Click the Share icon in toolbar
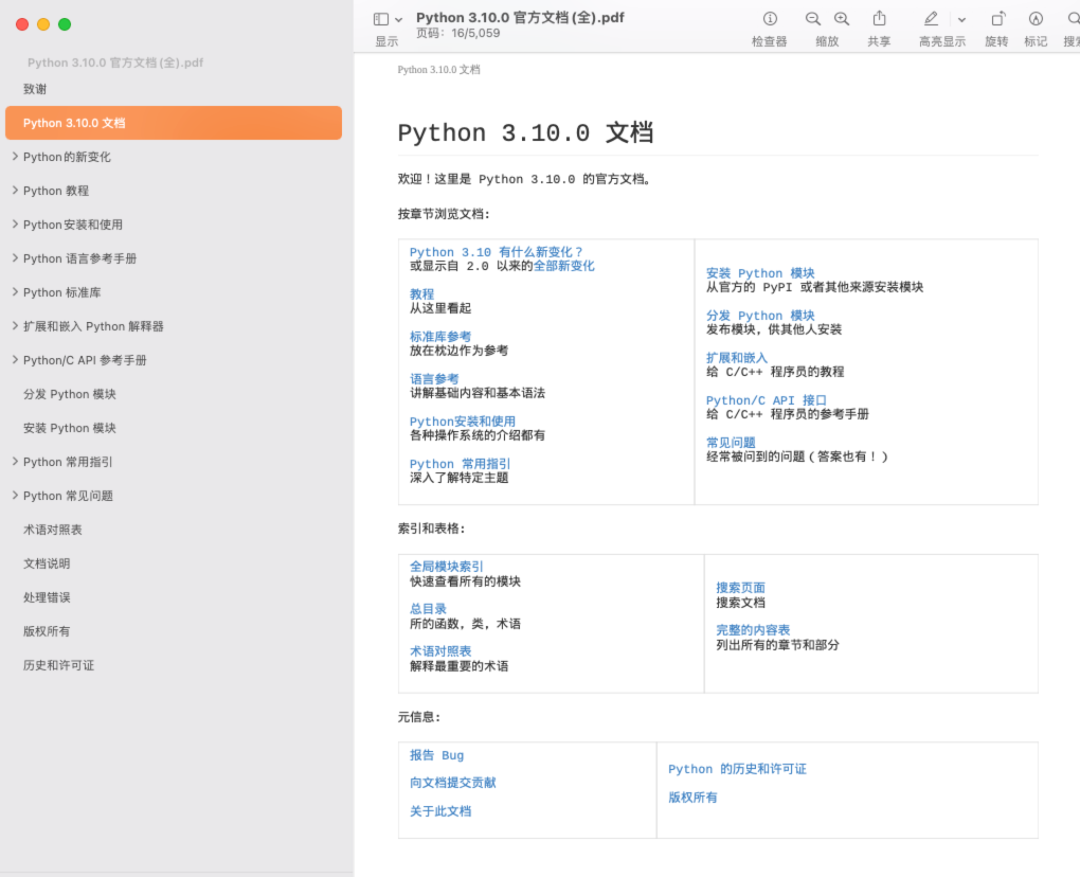The width and height of the screenshot is (1080, 877). coord(879,19)
